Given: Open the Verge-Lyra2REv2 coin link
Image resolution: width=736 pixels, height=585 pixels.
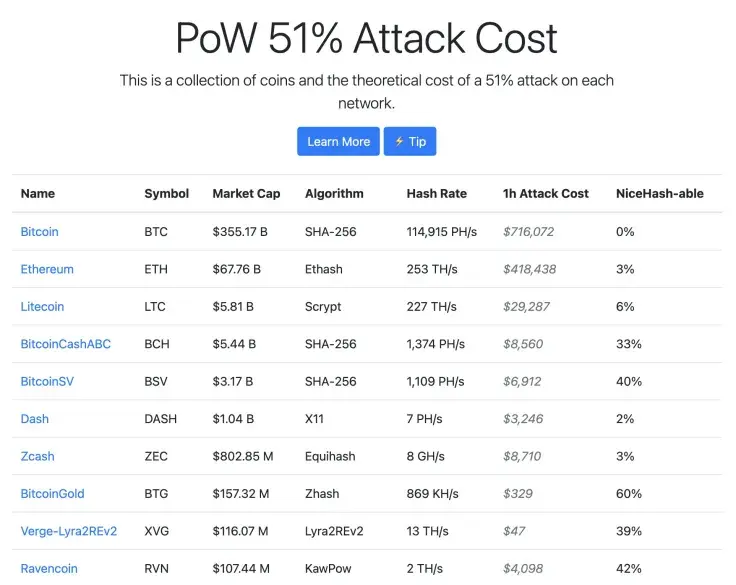Looking at the screenshot, I should [x=69, y=531].
